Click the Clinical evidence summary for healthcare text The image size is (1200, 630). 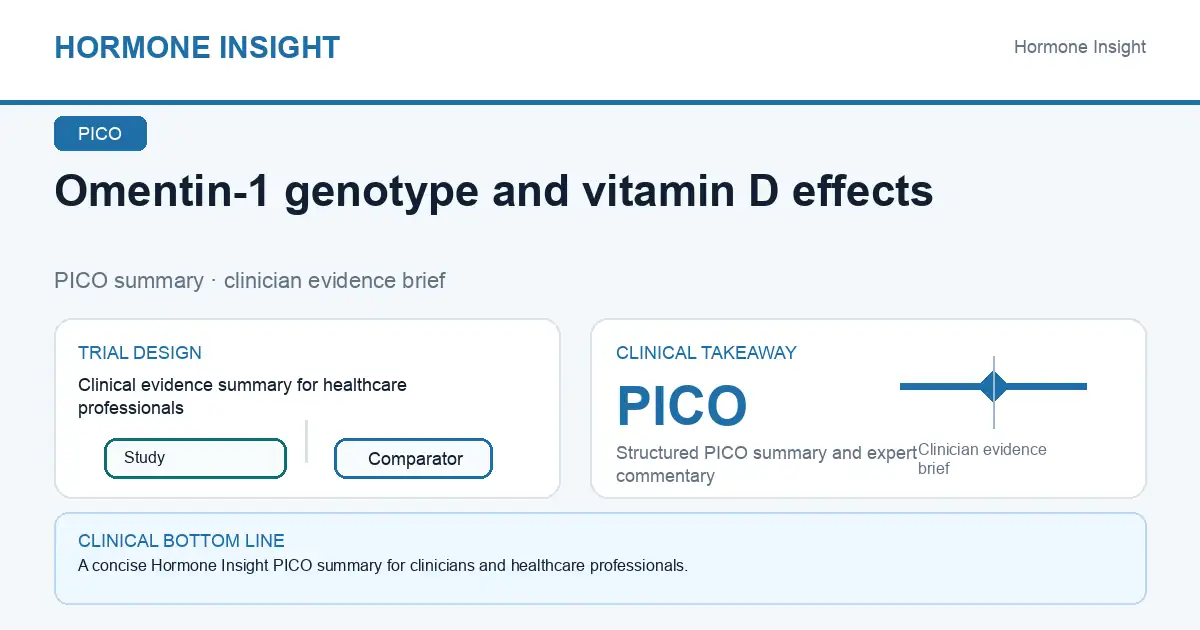[242, 396]
